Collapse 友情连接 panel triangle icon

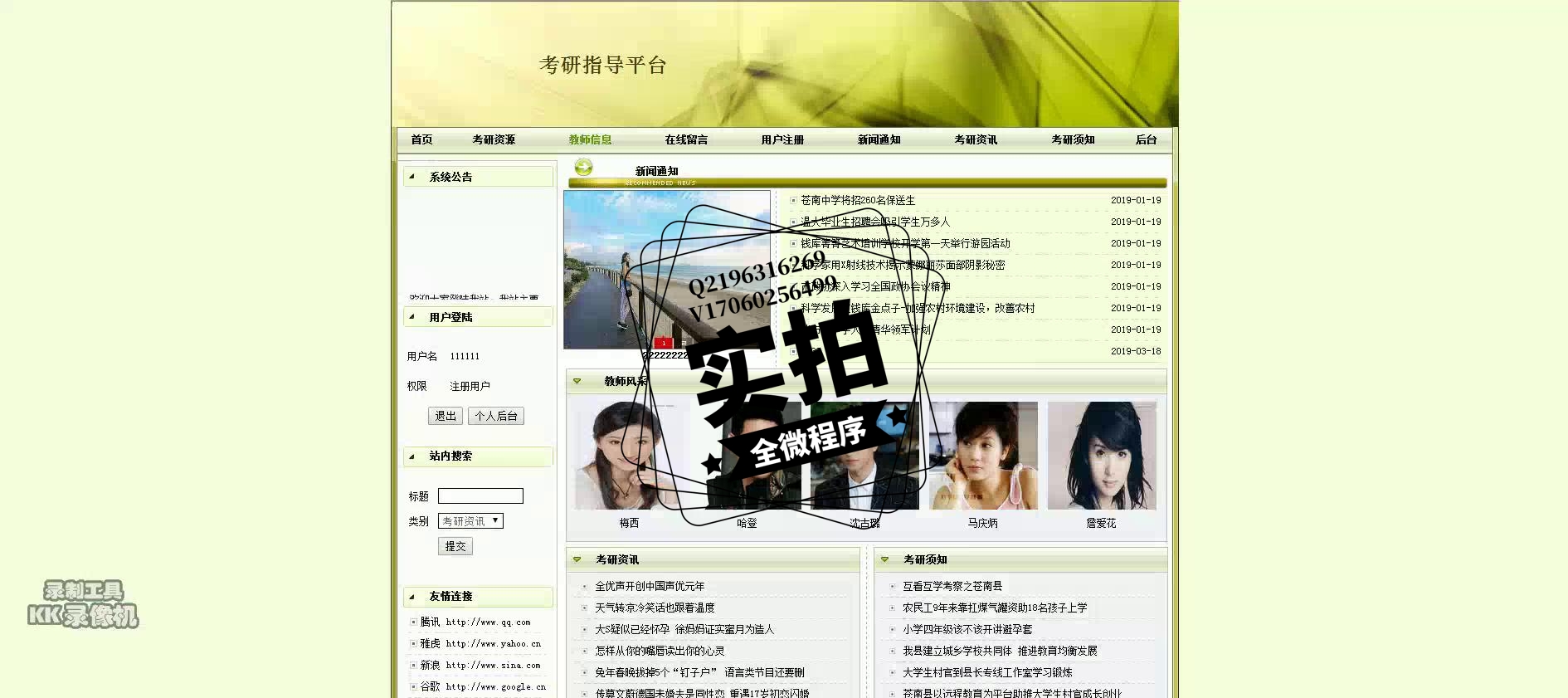(411, 596)
